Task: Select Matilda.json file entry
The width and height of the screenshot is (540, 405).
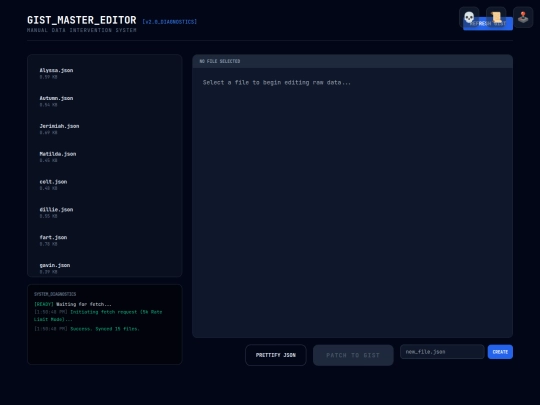Action: tap(105, 157)
